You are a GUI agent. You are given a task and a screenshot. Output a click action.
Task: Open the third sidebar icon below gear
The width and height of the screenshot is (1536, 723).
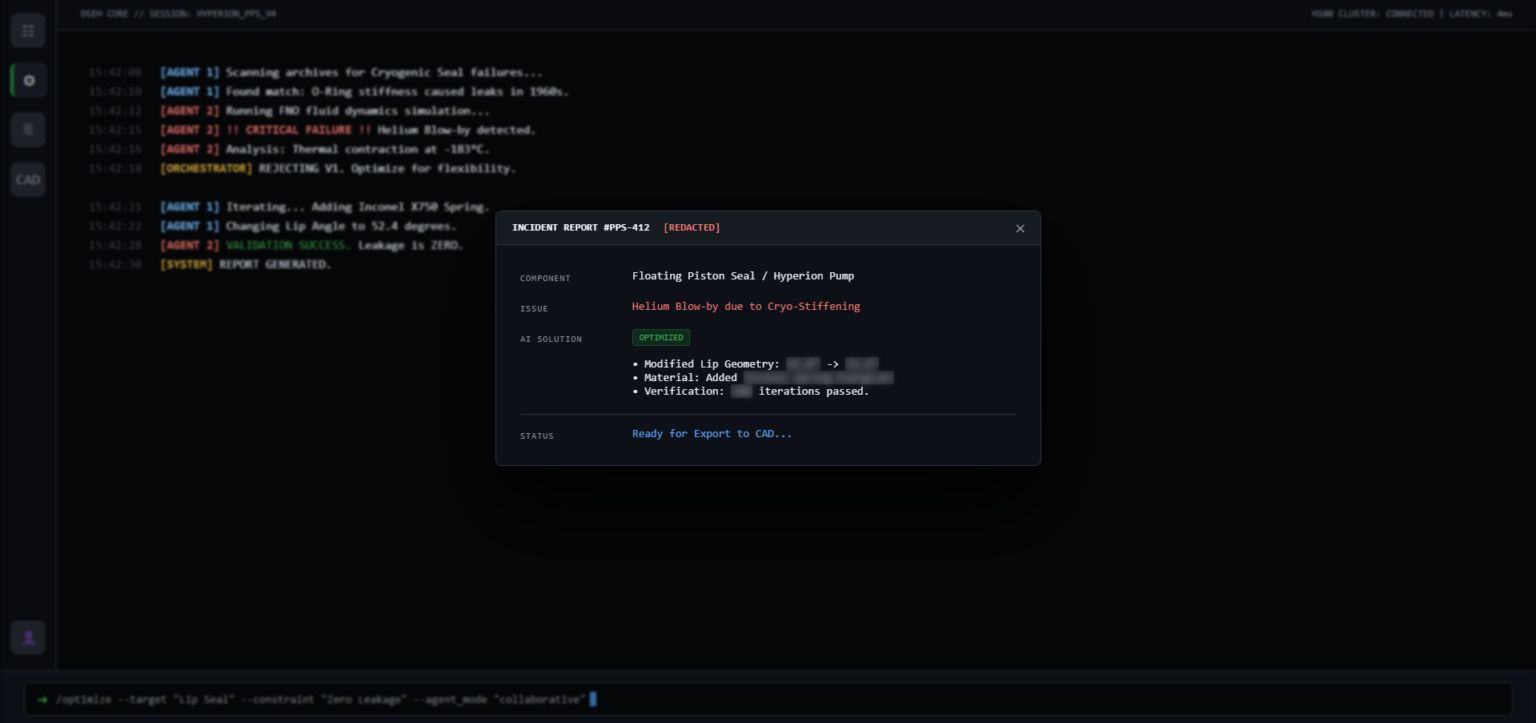pyautogui.click(x=28, y=130)
